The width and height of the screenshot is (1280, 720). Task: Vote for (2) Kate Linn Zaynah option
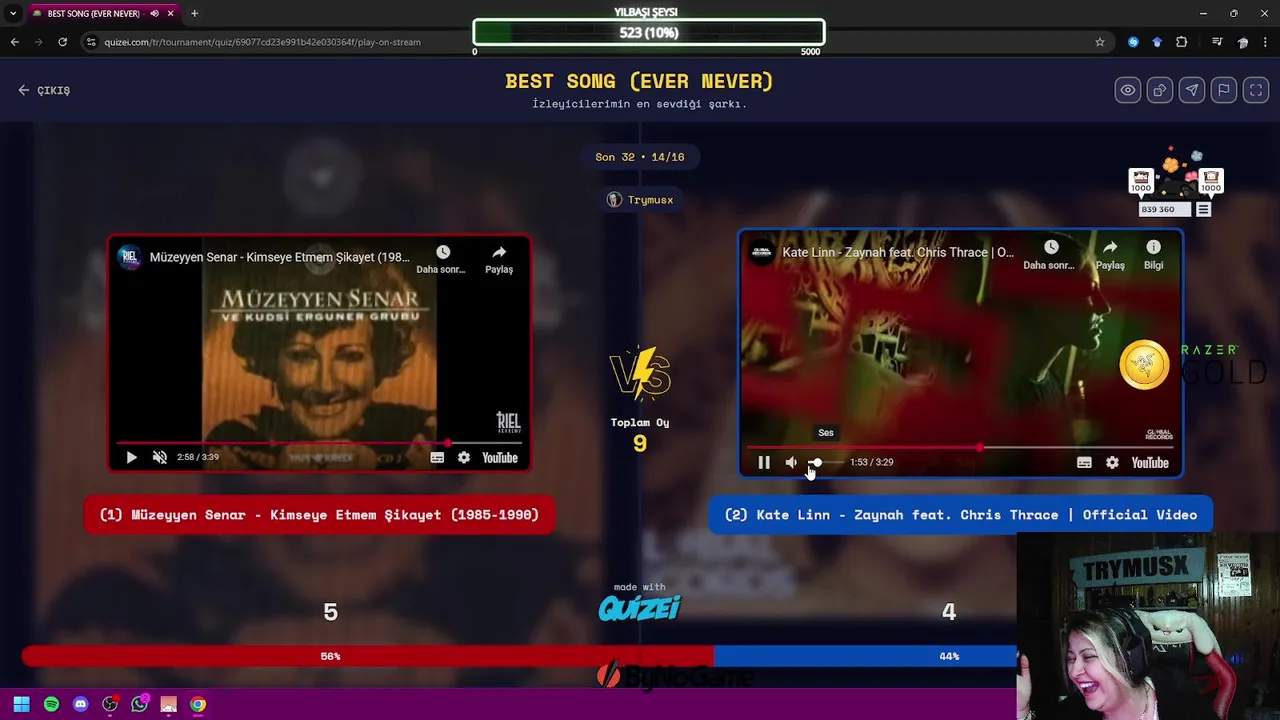pyautogui.click(x=960, y=515)
